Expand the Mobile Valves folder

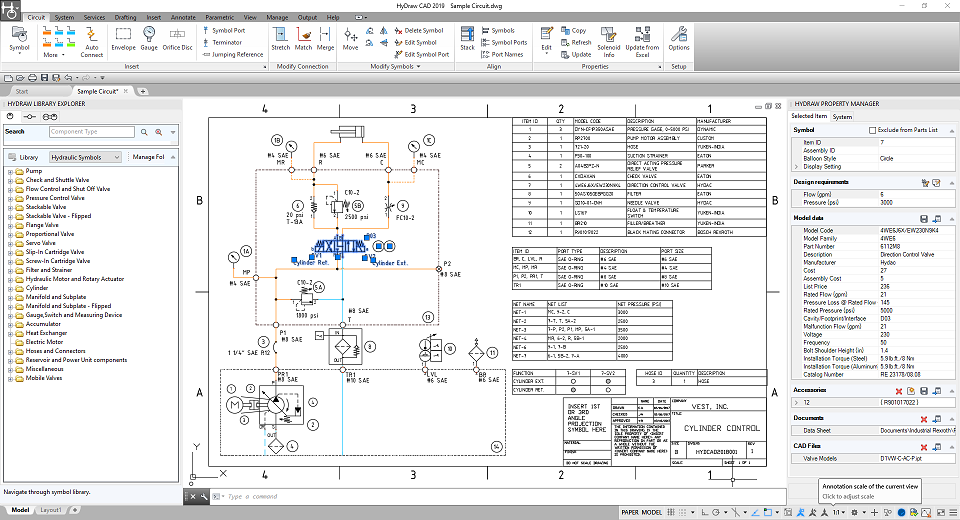coord(10,378)
